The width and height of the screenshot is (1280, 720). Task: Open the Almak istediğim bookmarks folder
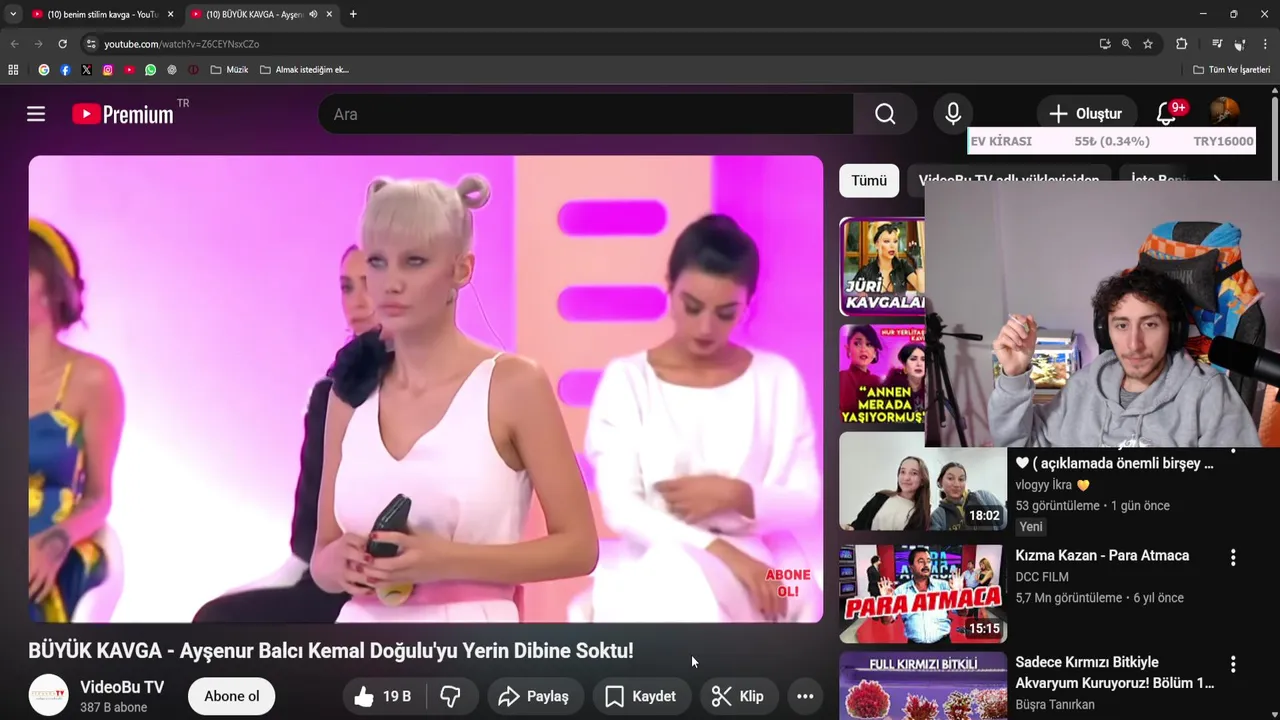coord(304,70)
